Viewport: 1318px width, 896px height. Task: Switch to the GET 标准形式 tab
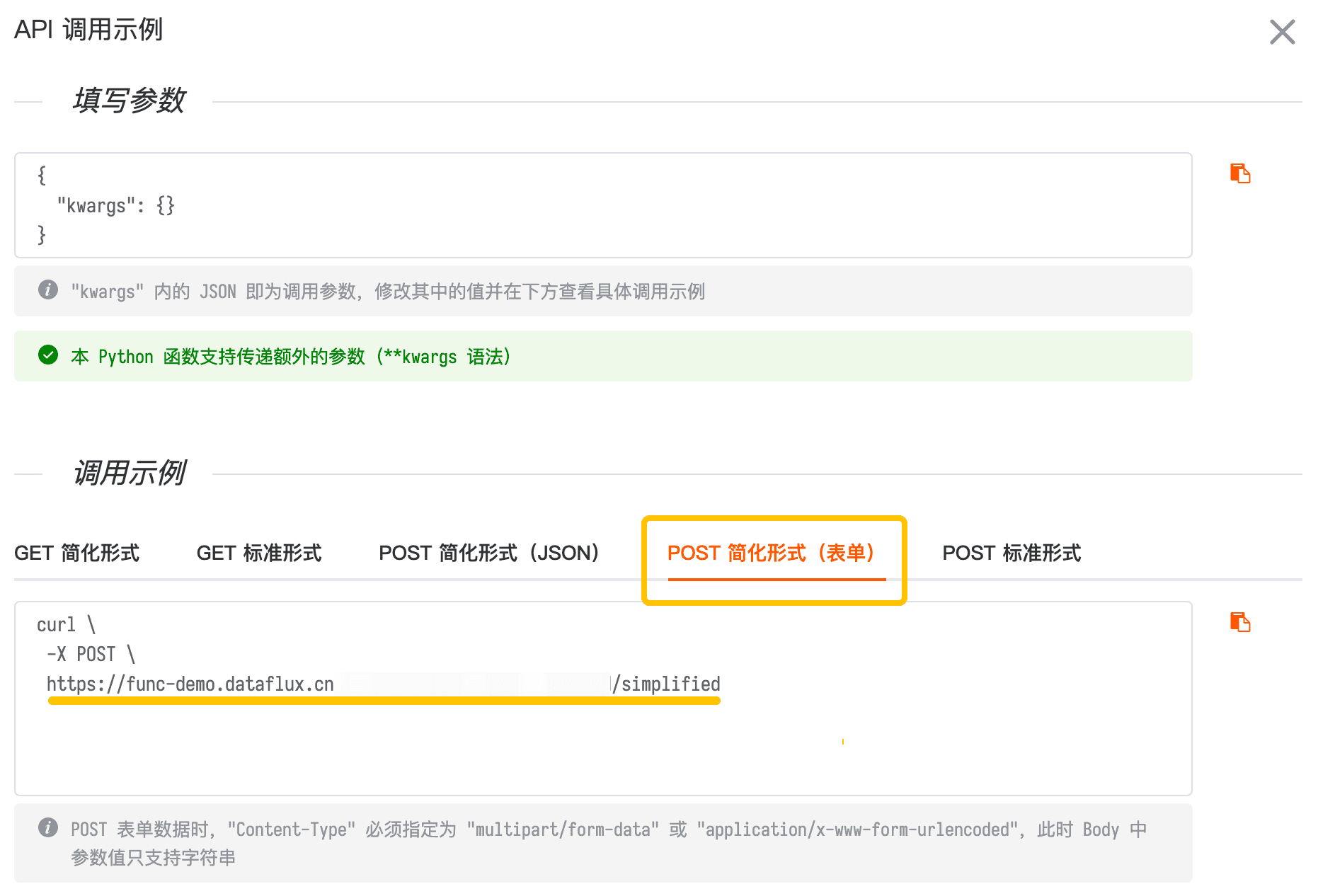[x=259, y=553]
